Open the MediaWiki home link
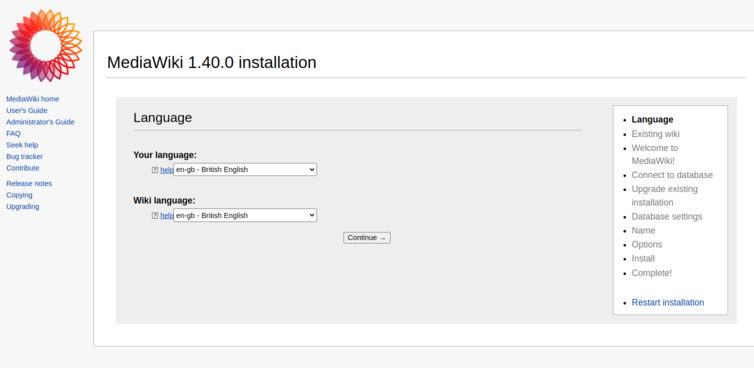Image resolution: width=754 pixels, height=368 pixels. (x=33, y=99)
